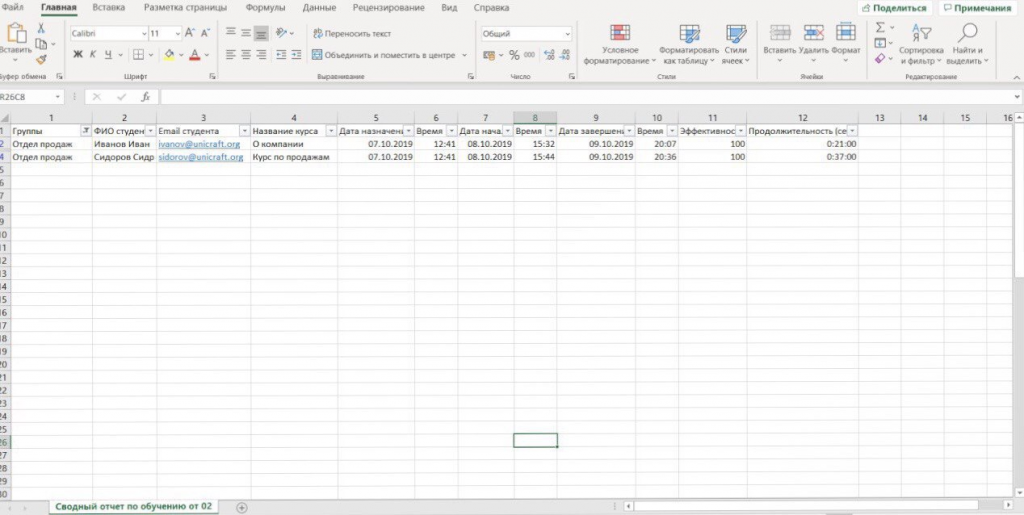Open the font size 11 dropdown
Viewport: 1024px width, 515px height.
(x=178, y=33)
